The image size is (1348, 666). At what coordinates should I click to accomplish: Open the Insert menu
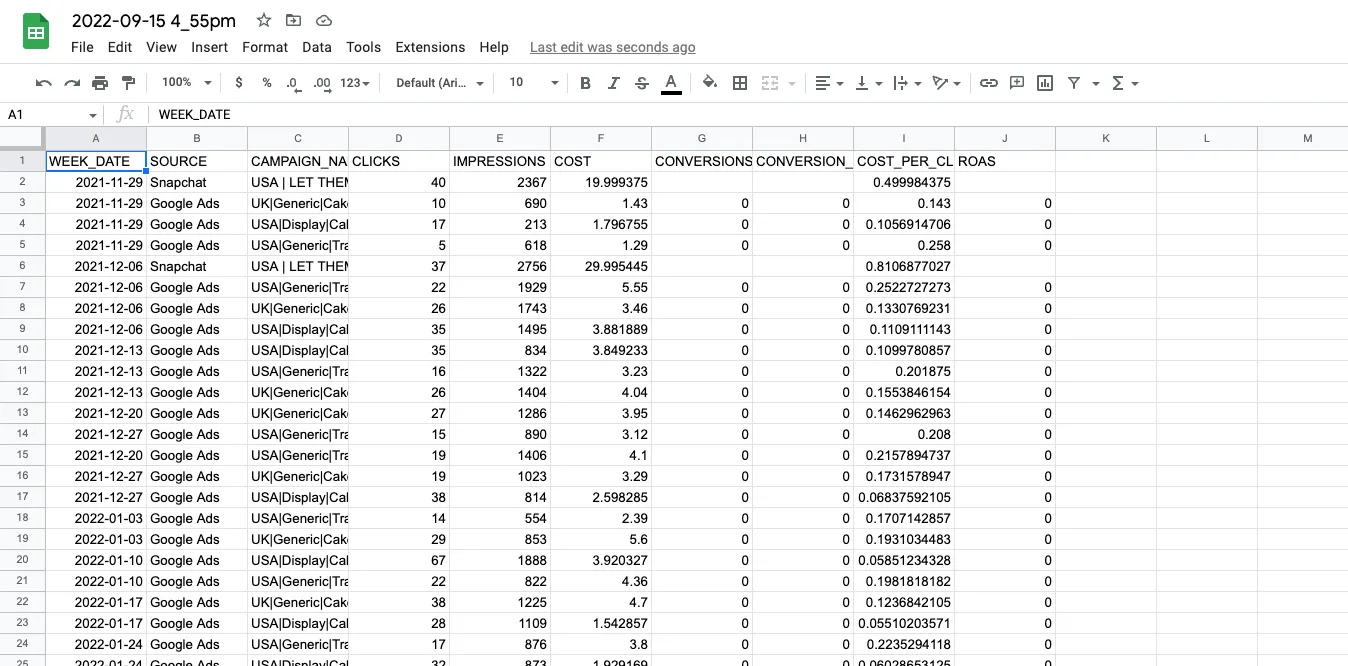click(210, 47)
